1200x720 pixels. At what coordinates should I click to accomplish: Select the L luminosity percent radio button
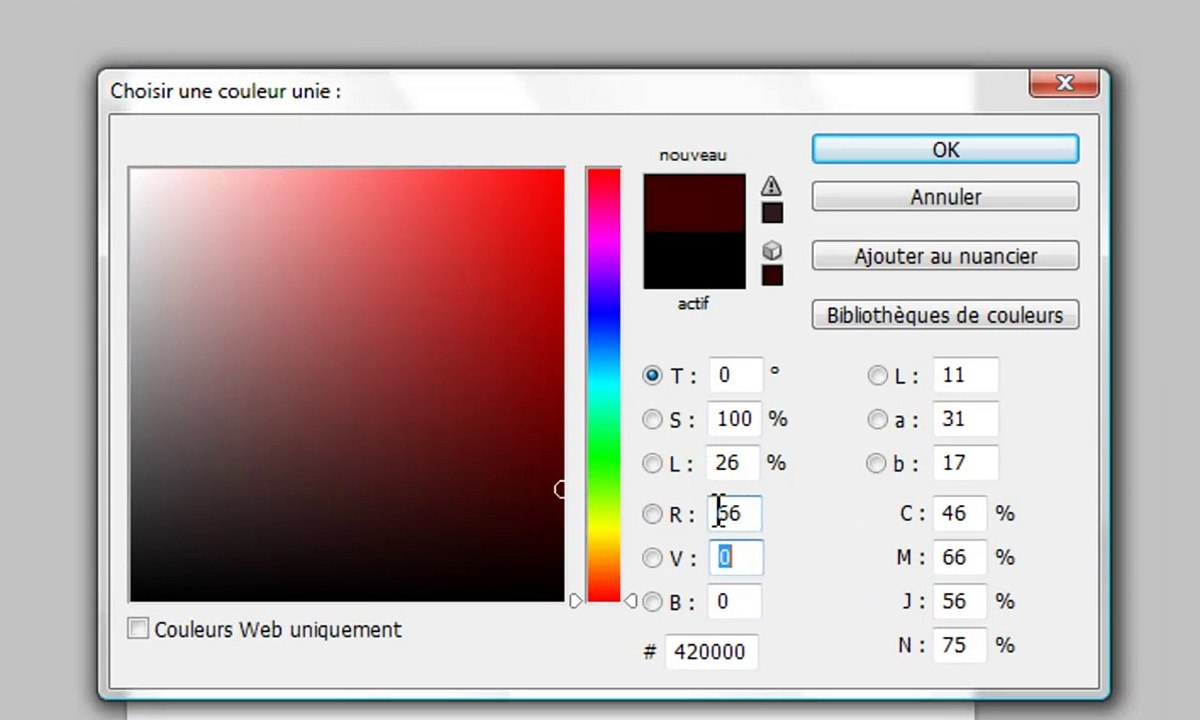(x=652, y=464)
